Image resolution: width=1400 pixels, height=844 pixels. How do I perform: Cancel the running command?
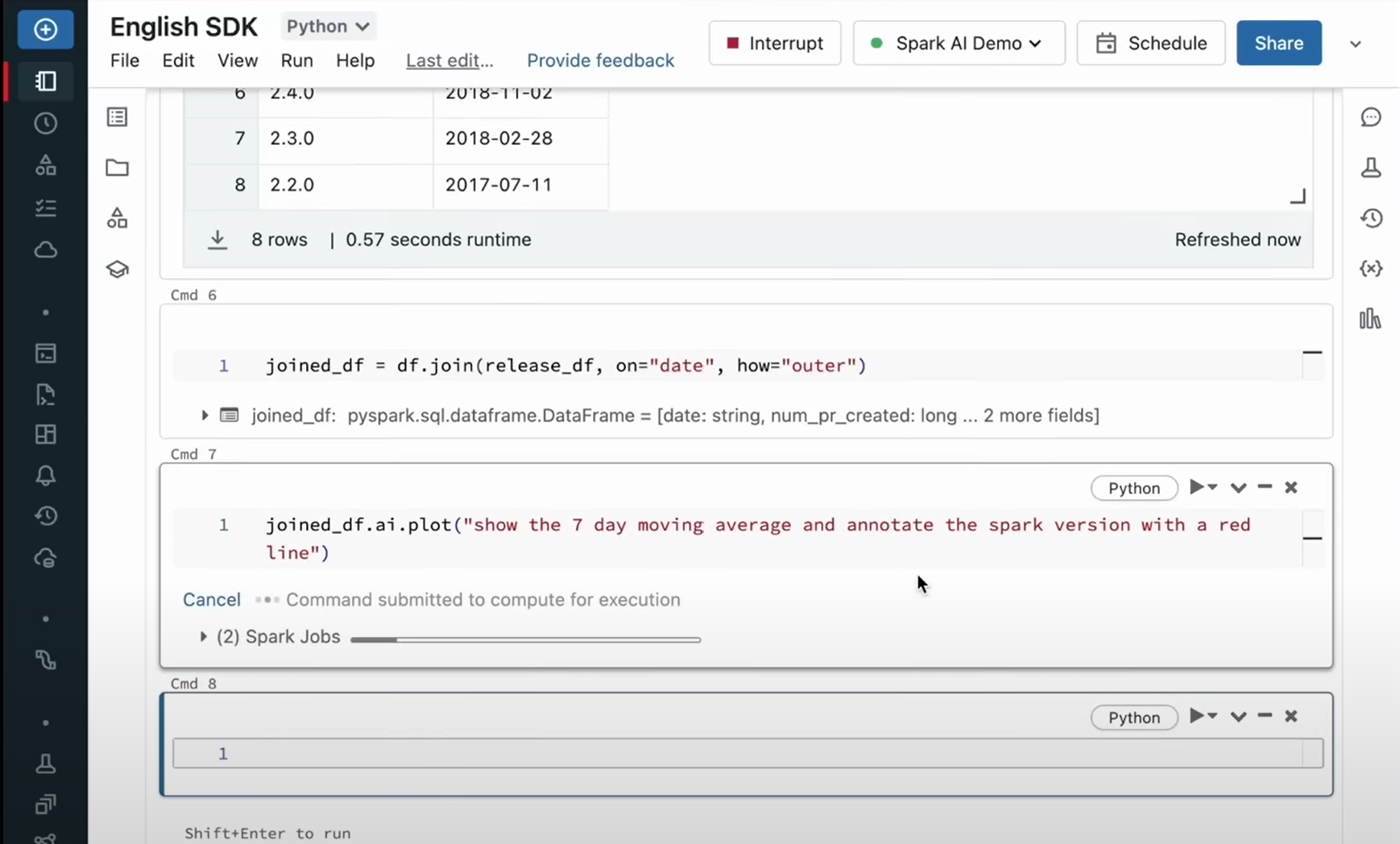click(211, 600)
